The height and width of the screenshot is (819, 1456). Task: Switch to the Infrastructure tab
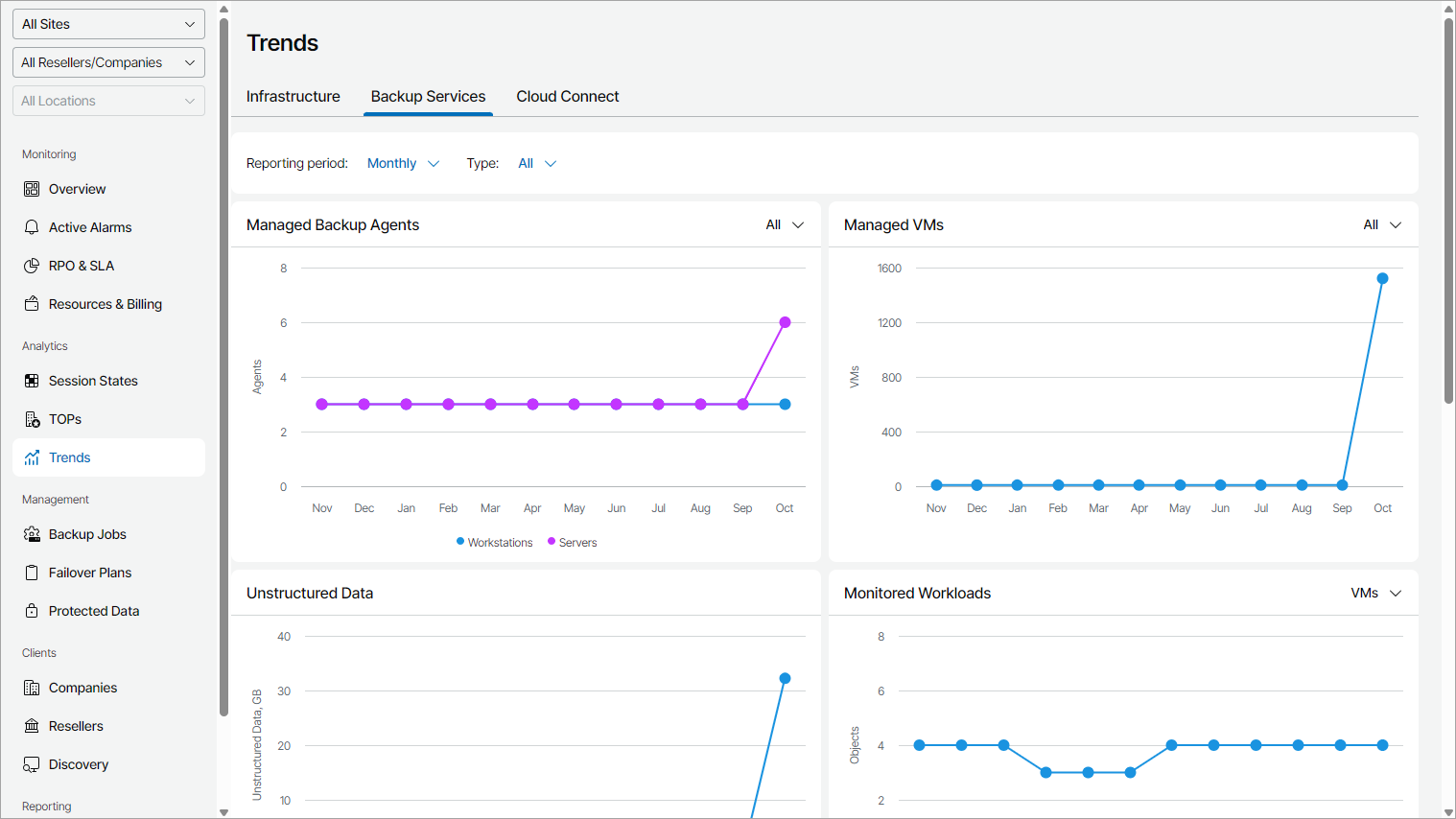(294, 97)
